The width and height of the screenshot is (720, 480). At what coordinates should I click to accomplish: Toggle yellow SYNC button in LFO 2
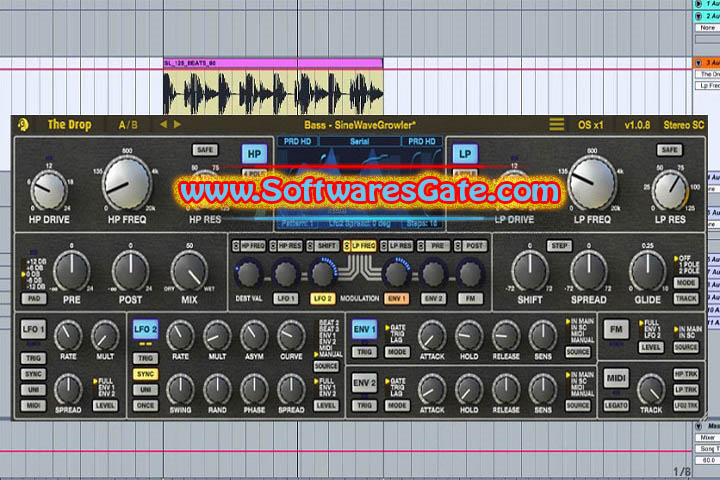click(146, 374)
